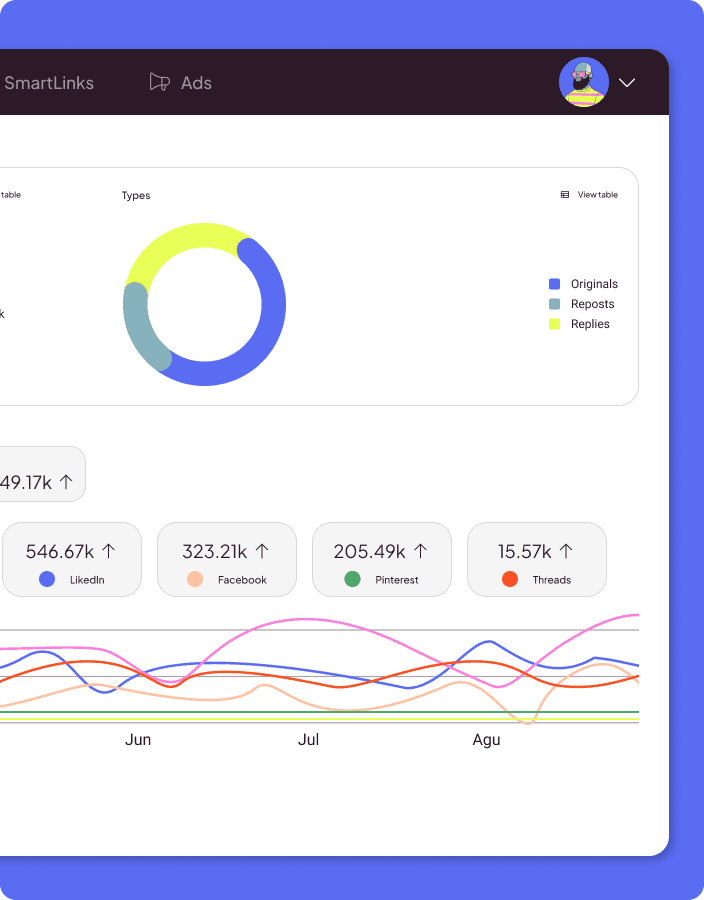
Task: Select the Facebook text label
Action: tap(242, 580)
